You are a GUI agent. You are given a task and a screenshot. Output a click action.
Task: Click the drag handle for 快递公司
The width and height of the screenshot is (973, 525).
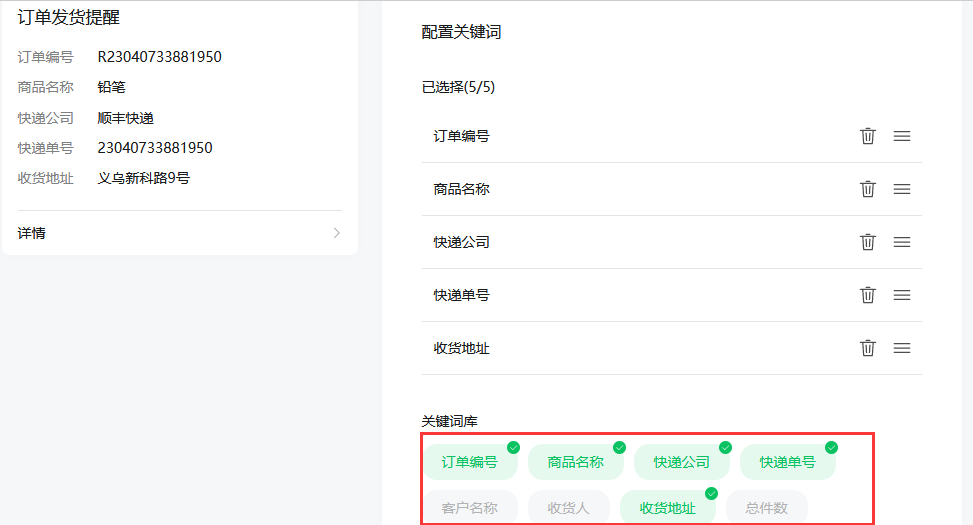click(x=902, y=242)
